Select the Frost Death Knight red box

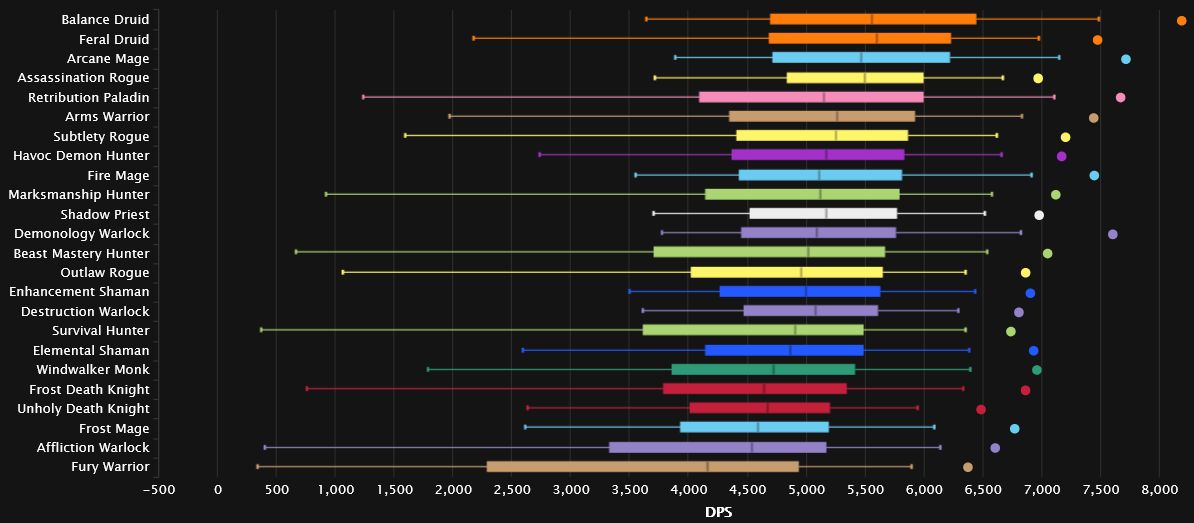(754, 389)
